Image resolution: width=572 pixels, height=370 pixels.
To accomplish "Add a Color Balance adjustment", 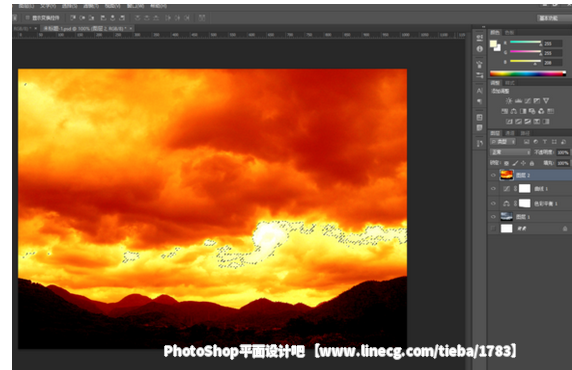I will [x=514, y=111].
